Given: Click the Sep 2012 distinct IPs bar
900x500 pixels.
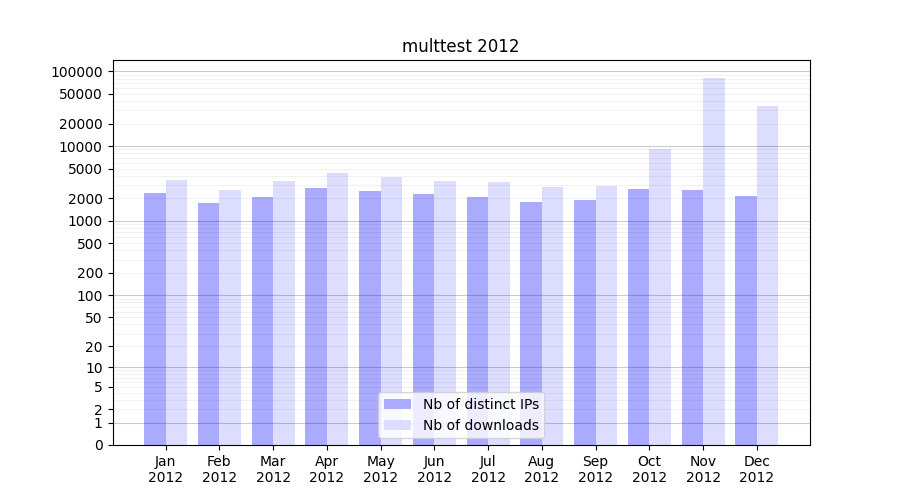Looking at the screenshot, I should point(585,322).
